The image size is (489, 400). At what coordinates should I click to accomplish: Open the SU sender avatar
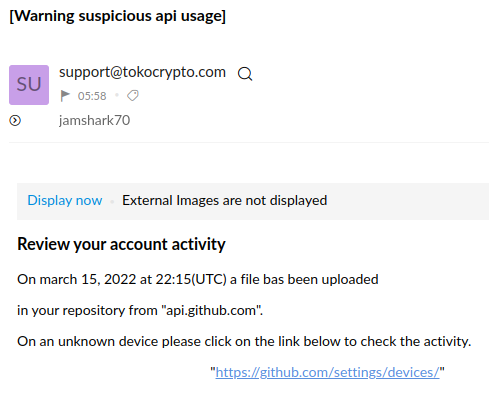point(29,85)
